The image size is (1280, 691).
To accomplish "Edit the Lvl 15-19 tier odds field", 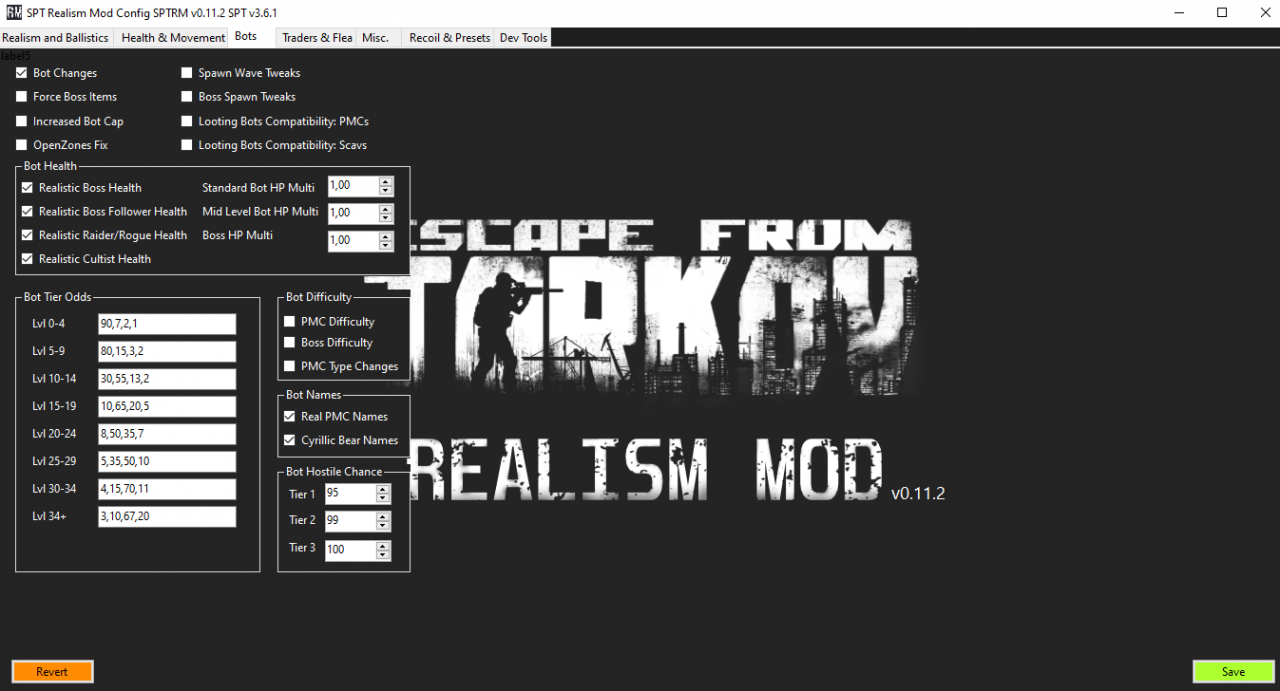I will 167,406.
